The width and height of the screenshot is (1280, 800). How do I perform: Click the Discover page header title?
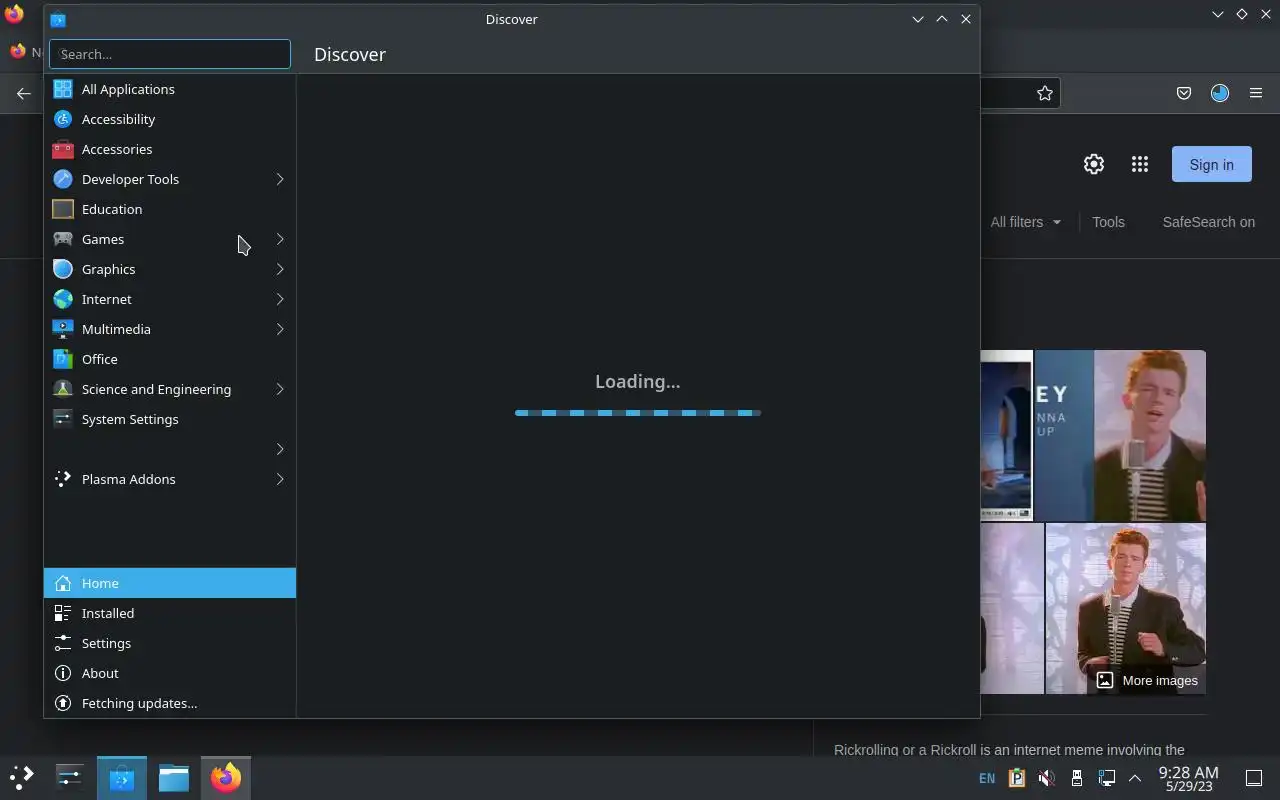(x=350, y=54)
